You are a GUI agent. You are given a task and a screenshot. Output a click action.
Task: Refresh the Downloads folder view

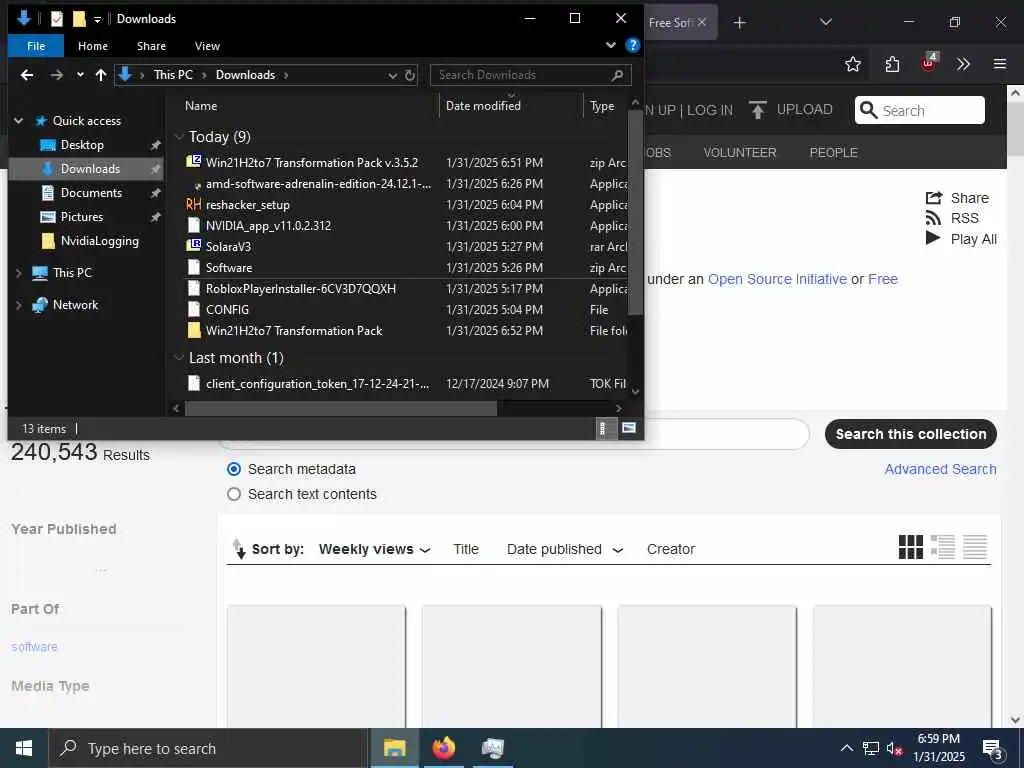[x=409, y=75]
